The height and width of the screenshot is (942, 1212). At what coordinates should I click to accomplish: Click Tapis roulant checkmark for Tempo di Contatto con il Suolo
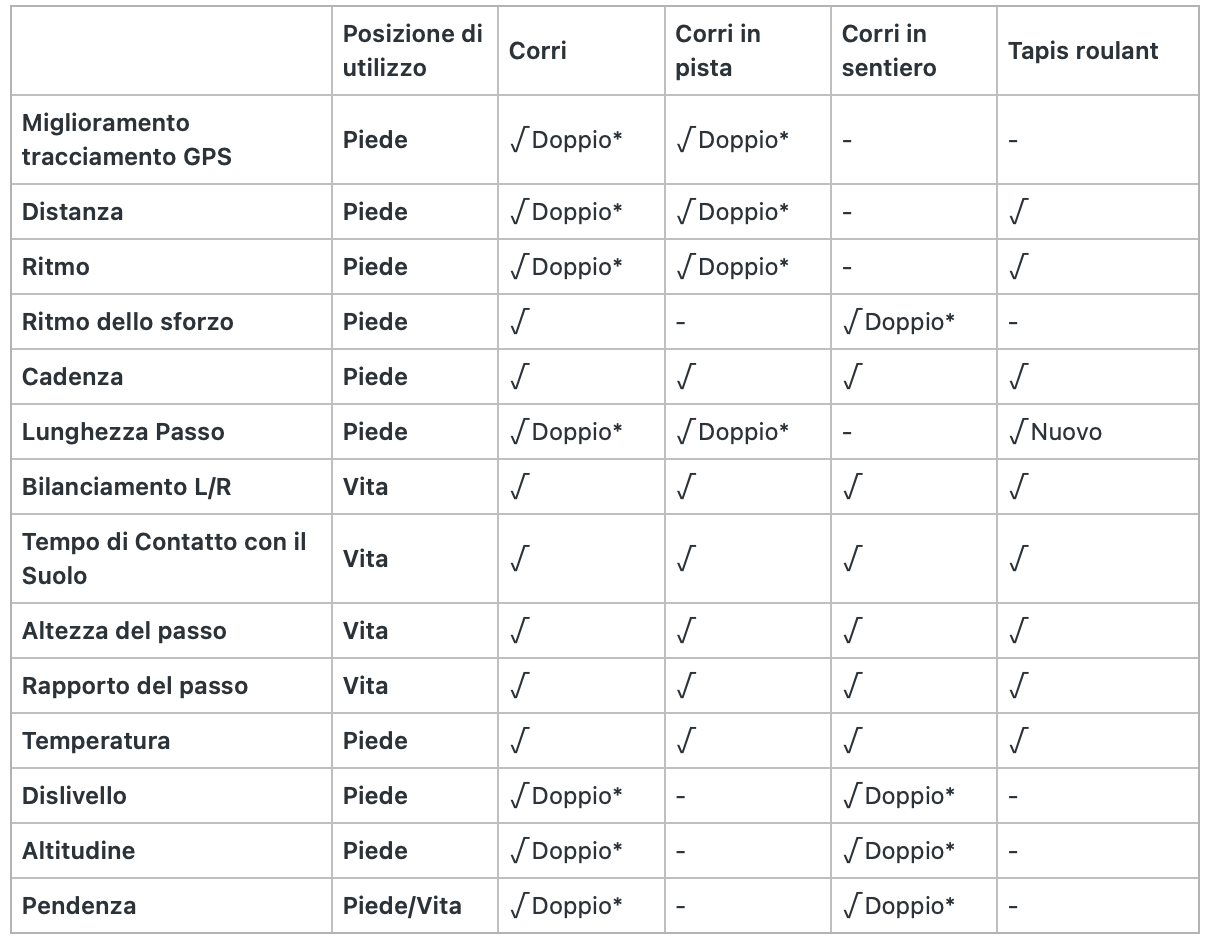pos(1018,559)
